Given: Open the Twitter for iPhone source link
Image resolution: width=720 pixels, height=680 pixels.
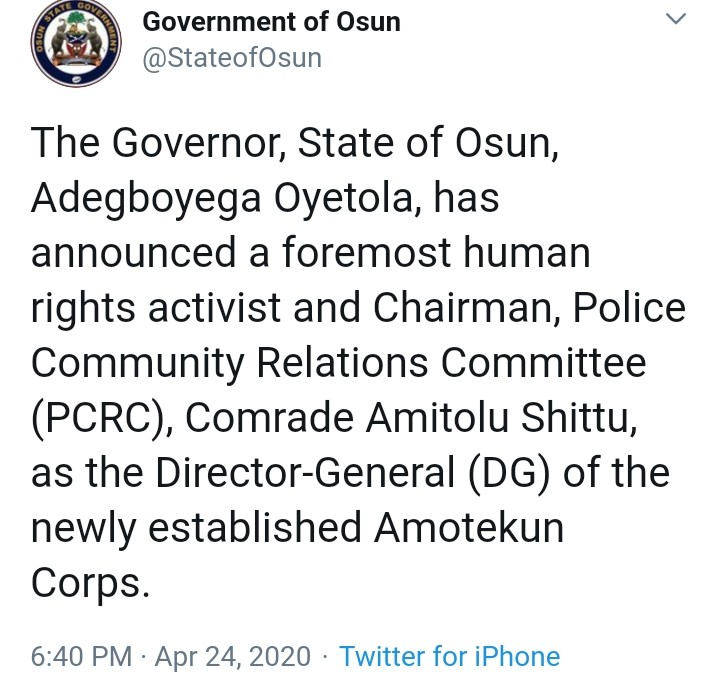Looking at the screenshot, I should pyautogui.click(x=449, y=657).
